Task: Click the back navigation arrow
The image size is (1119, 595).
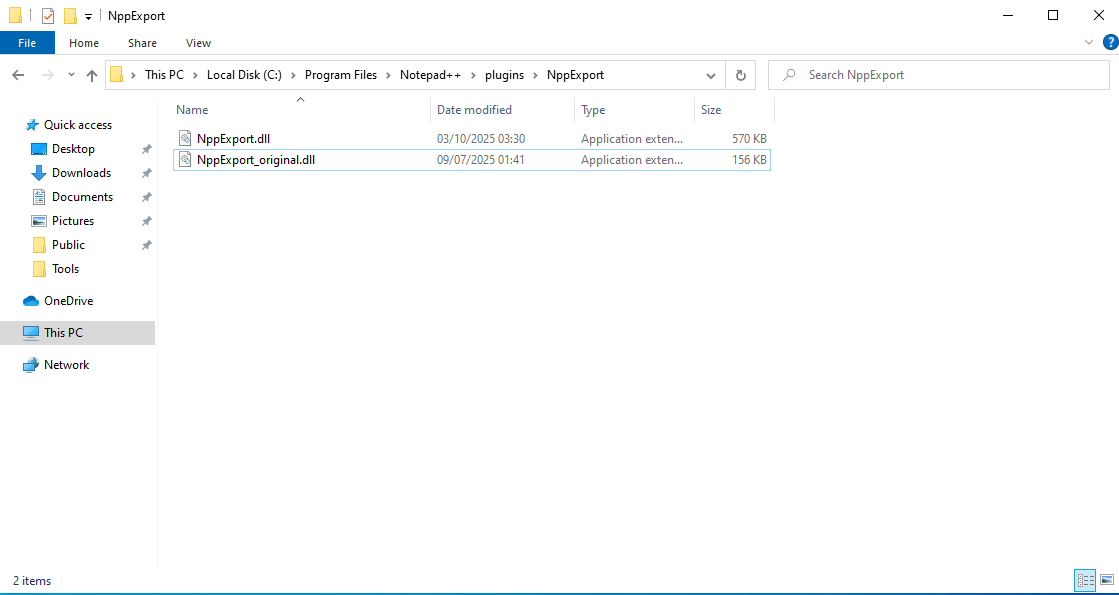Action: (x=18, y=74)
